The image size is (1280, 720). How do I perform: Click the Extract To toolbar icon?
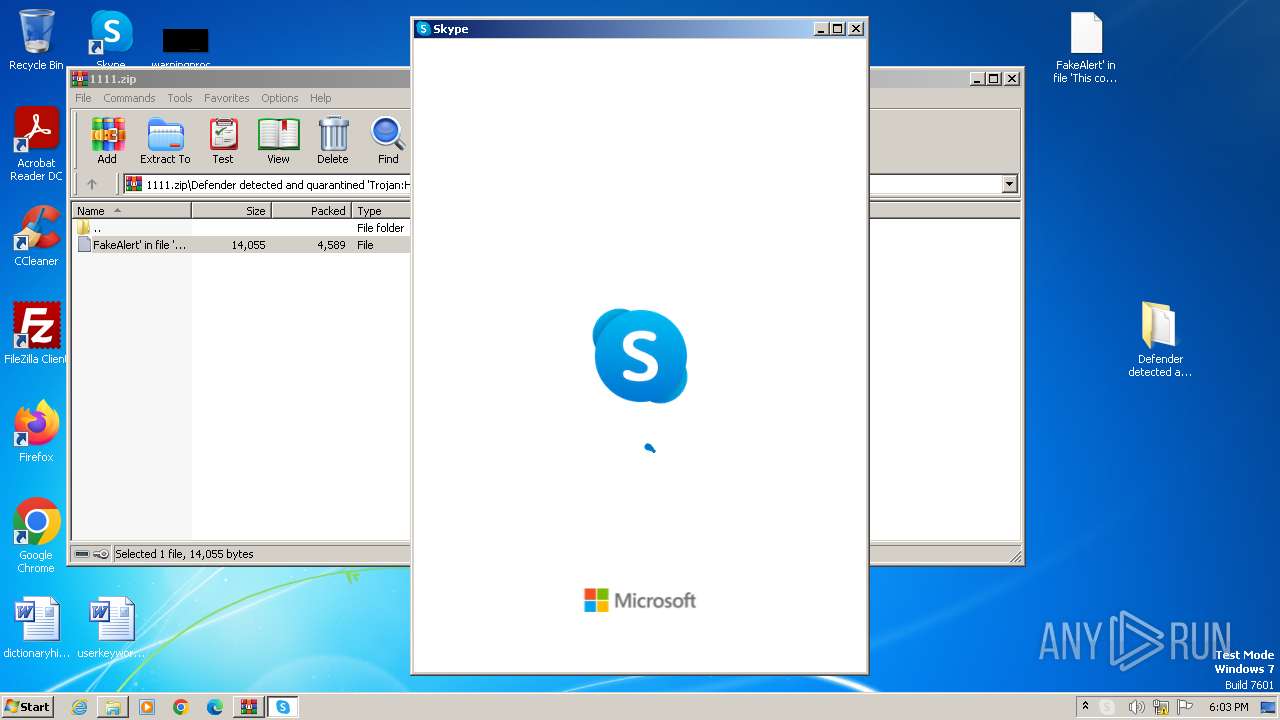pyautogui.click(x=165, y=141)
